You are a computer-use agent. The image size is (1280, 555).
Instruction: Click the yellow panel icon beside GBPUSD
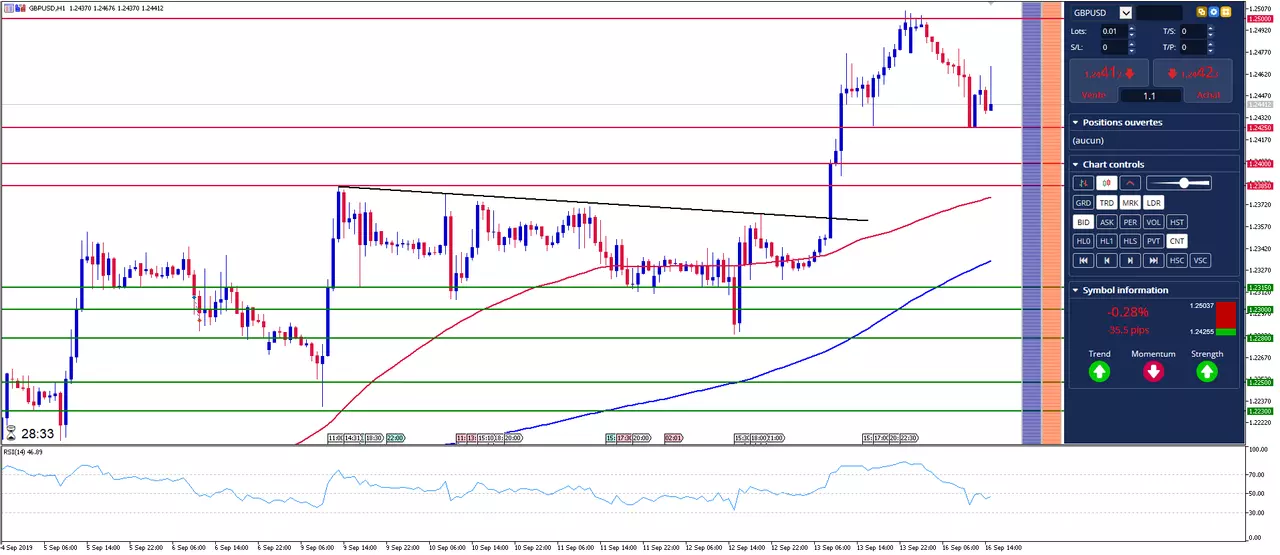pyautogui.click(x=1202, y=13)
